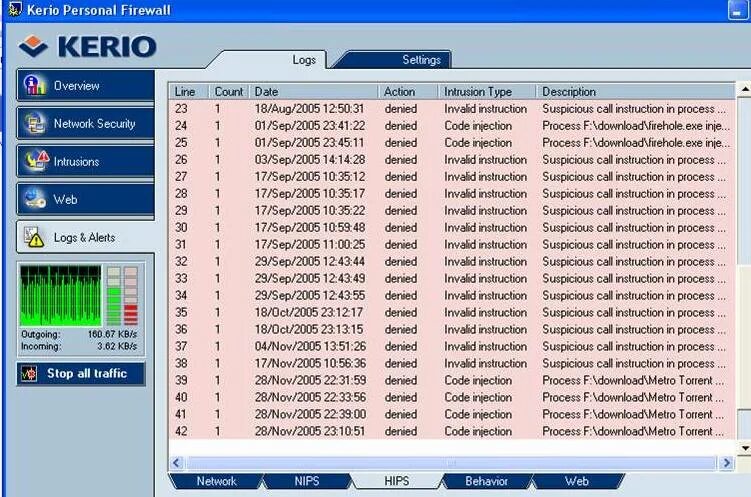The width and height of the screenshot is (751, 497).
Task: Click the Overview chart icon in the sidebar
Action: click(35, 85)
